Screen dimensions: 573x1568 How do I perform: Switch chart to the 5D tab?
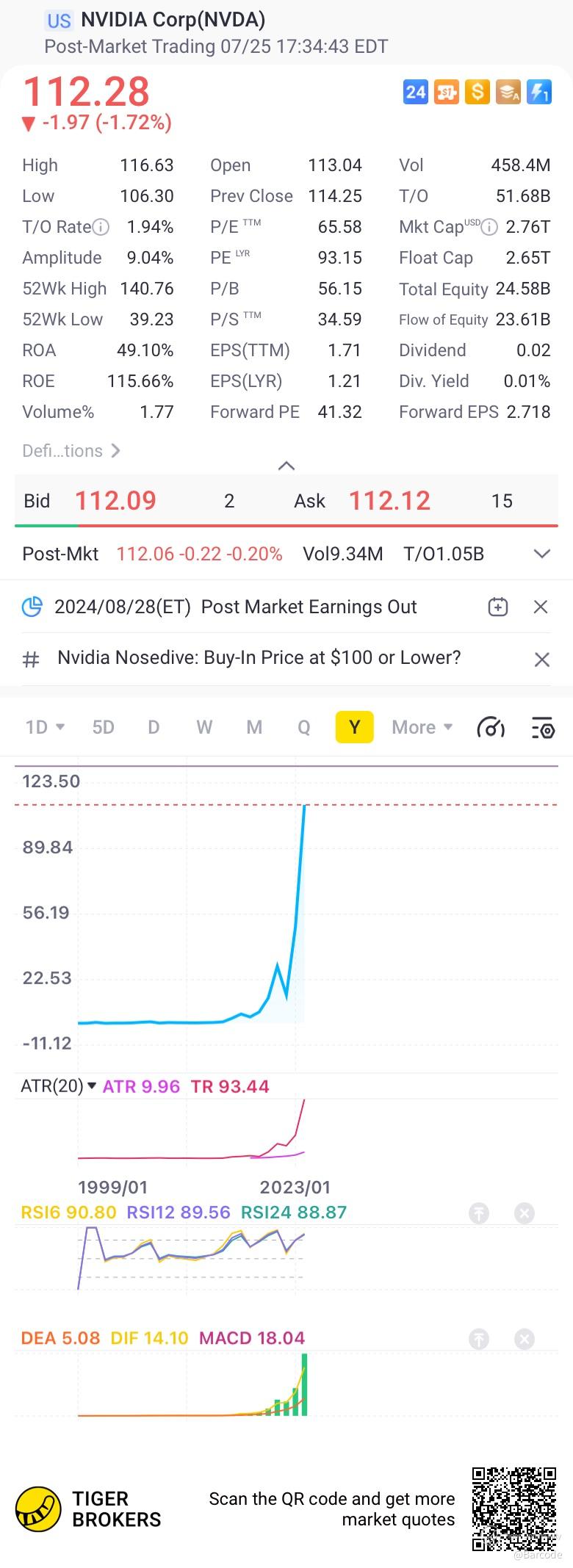pyautogui.click(x=103, y=727)
